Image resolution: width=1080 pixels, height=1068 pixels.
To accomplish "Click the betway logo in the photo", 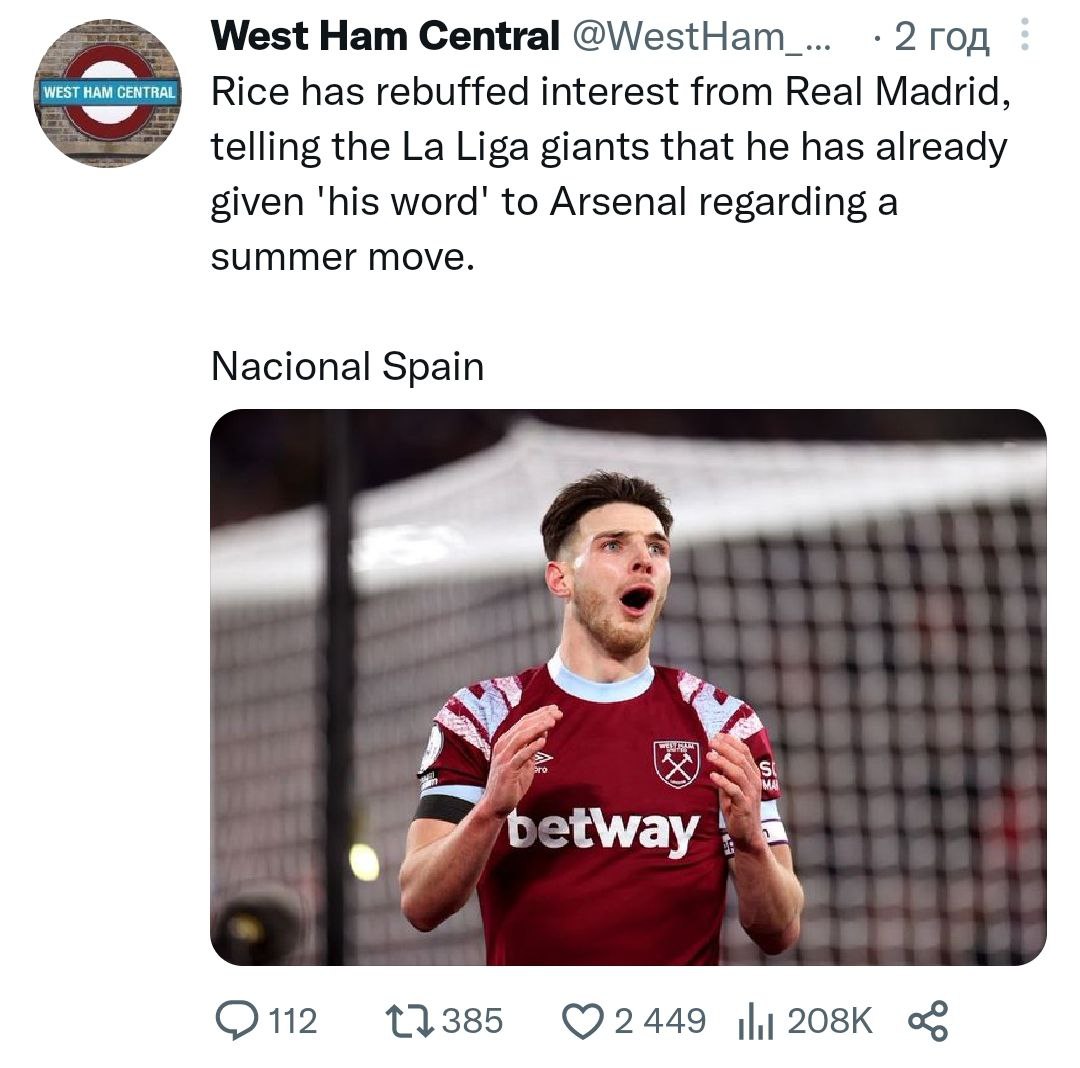I will click(603, 831).
